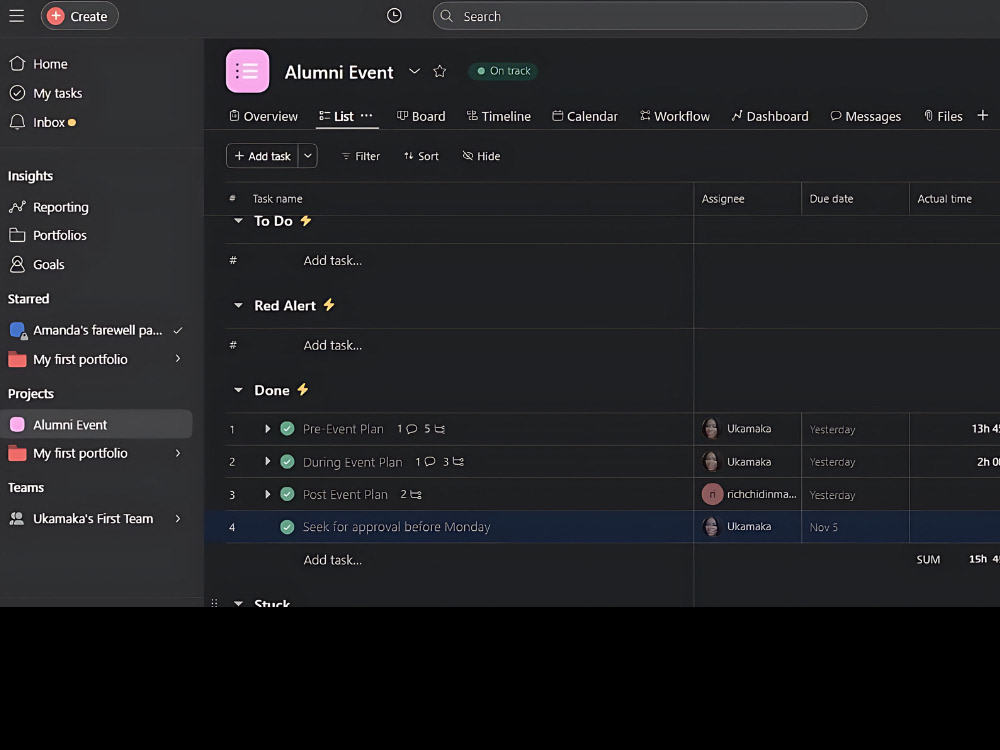This screenshot has height=750, width=1000.
Task: Click the pink Alumni Event project icon
Action: coord(247,71)
